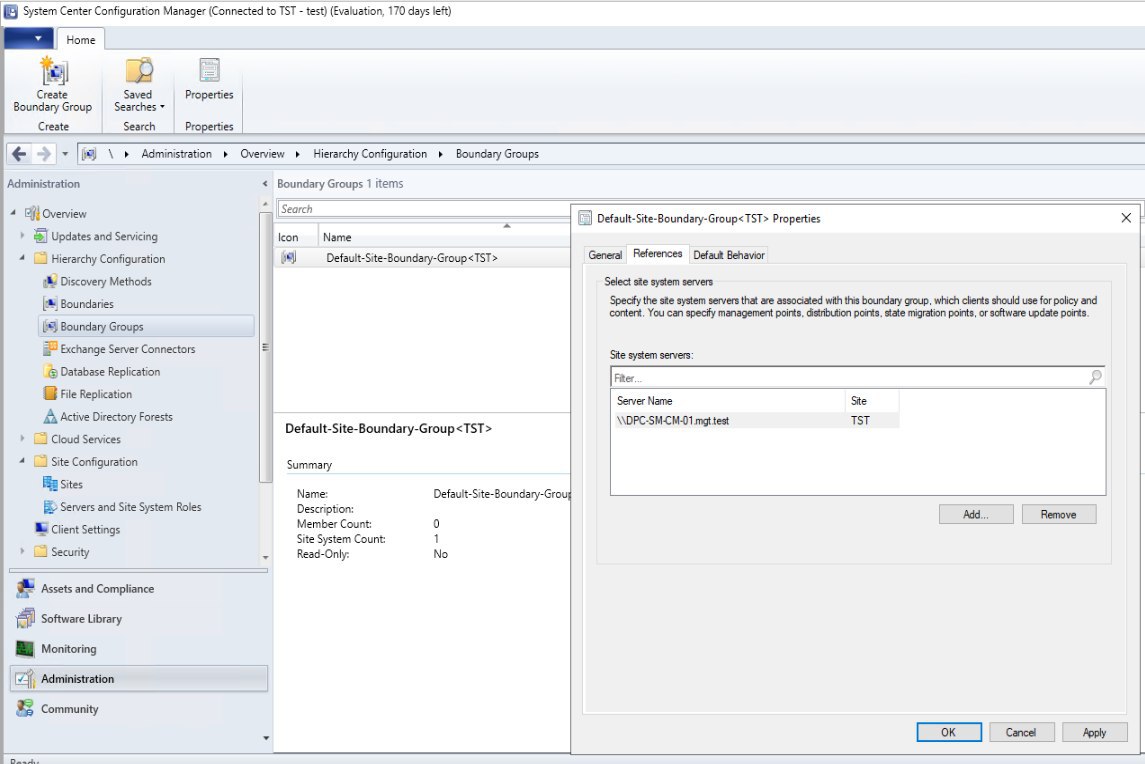
Task: Click Hierarchy Configuration in the breadcrumb
Action: coord(369,154)
